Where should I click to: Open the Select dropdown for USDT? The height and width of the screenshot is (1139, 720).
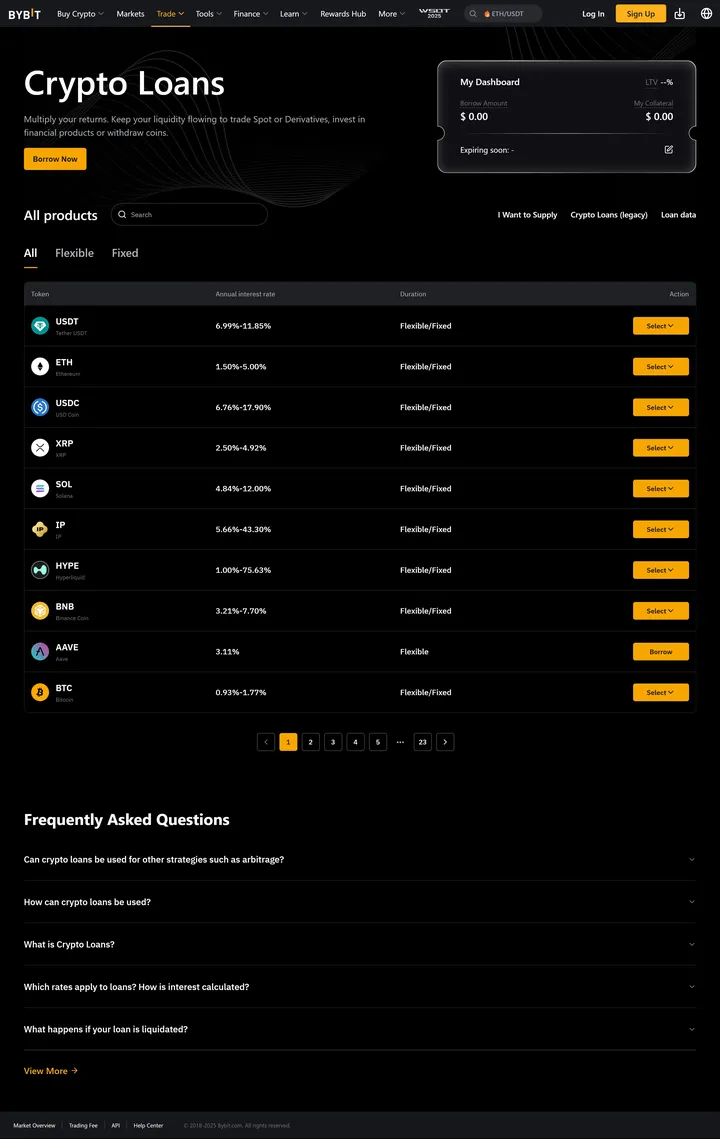[x=660, y=325]
